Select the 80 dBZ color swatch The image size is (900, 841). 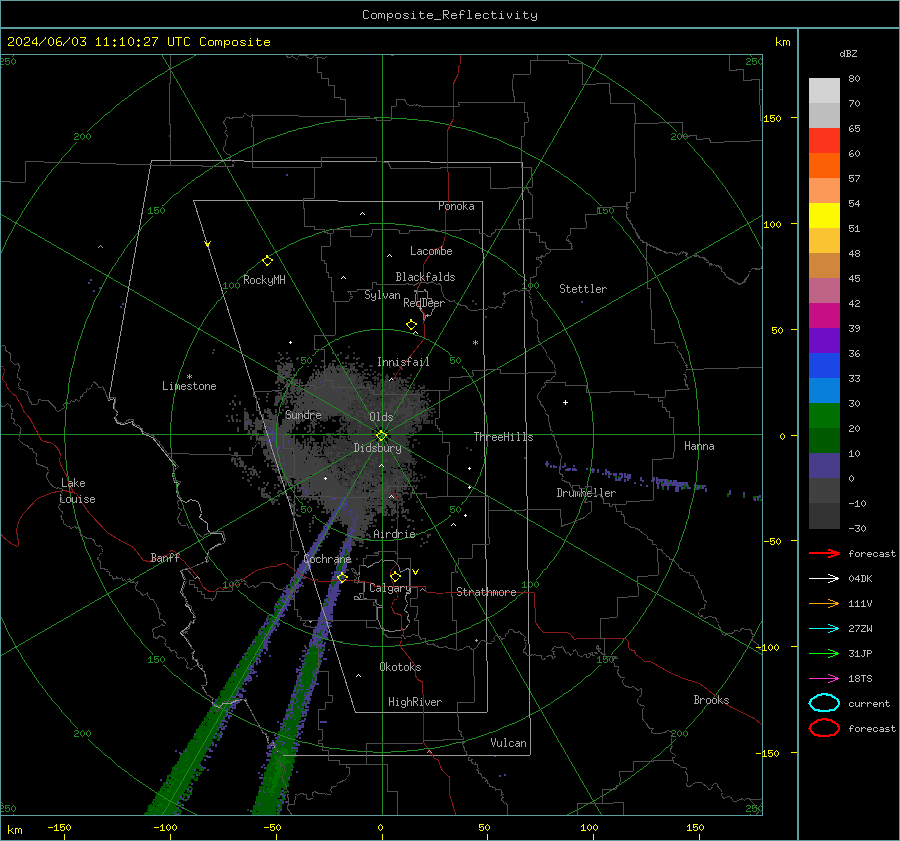[x=824, y=90]
